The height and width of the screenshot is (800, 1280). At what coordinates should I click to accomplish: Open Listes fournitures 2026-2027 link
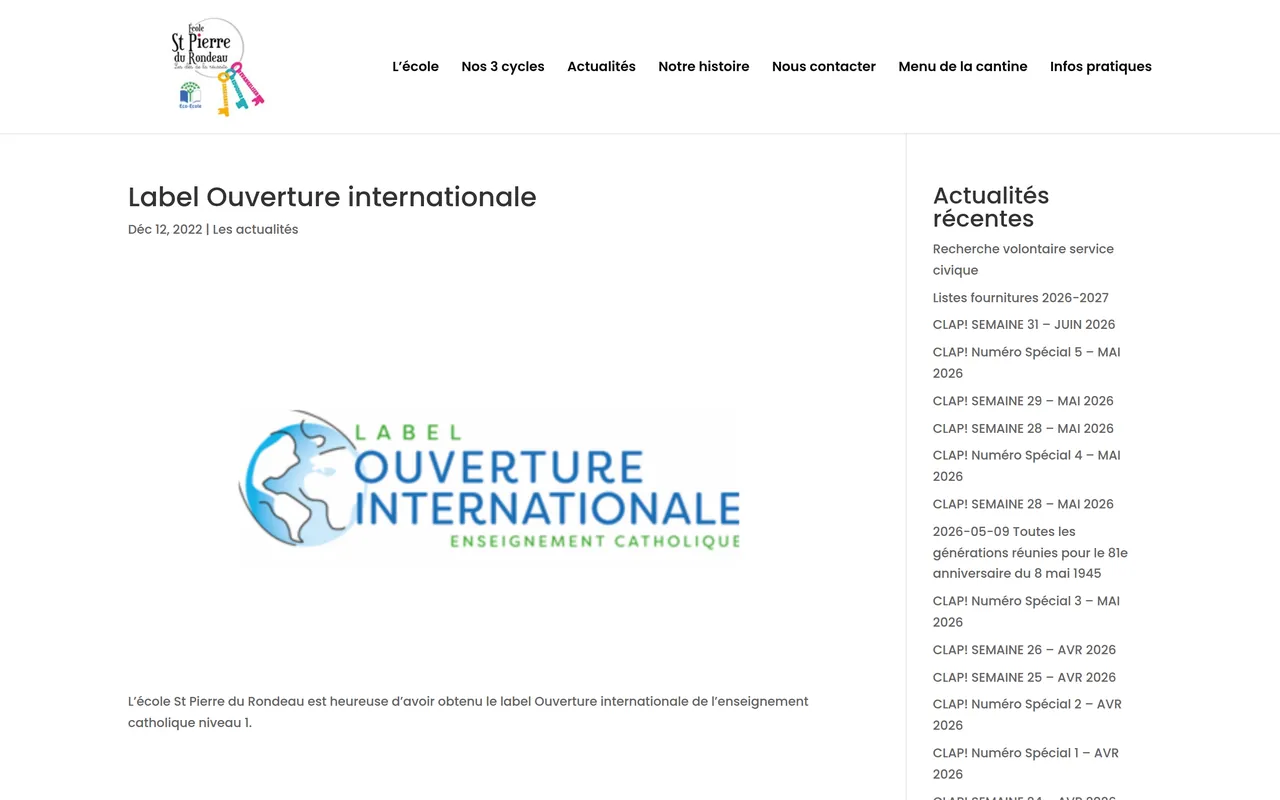click(x=1020, y=297)
